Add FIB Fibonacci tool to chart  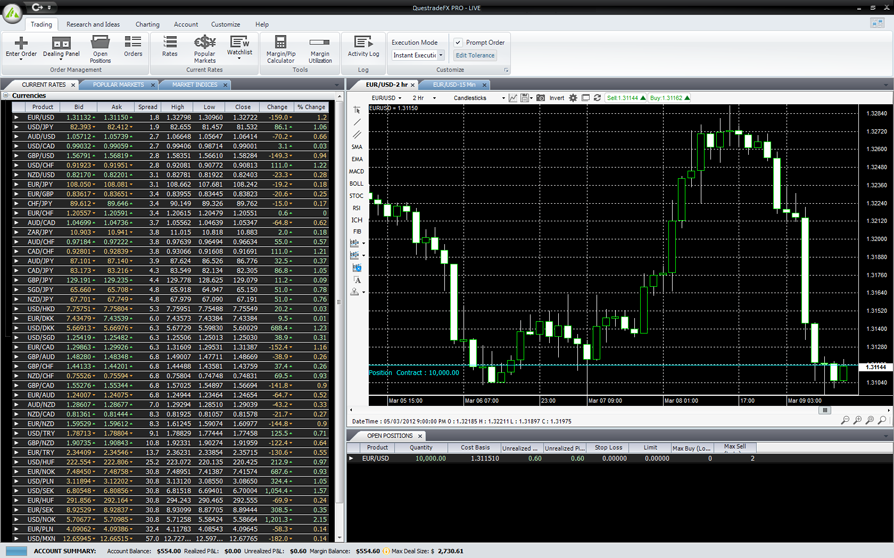[x=357, y=232]
